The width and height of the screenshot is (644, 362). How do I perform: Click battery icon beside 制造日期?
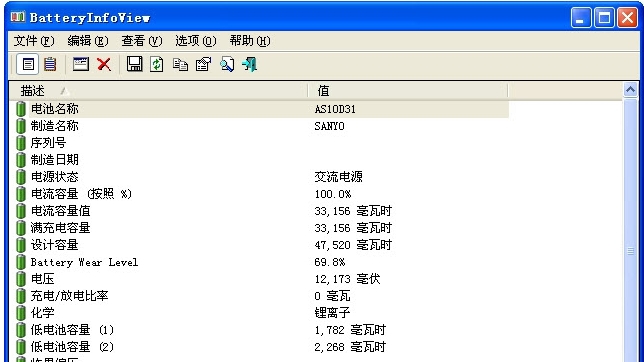point(21,159)
